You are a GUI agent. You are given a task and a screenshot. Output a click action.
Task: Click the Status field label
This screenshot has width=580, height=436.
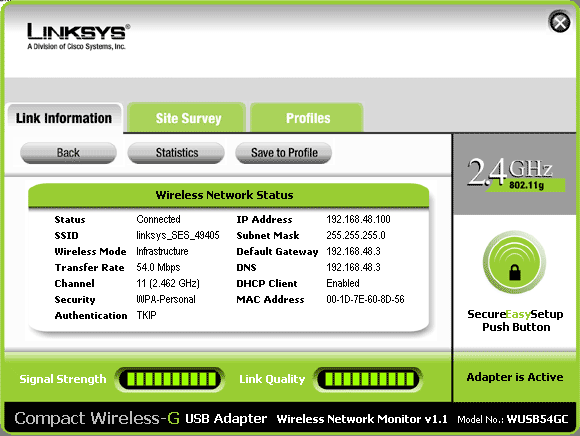click(70, 220)
